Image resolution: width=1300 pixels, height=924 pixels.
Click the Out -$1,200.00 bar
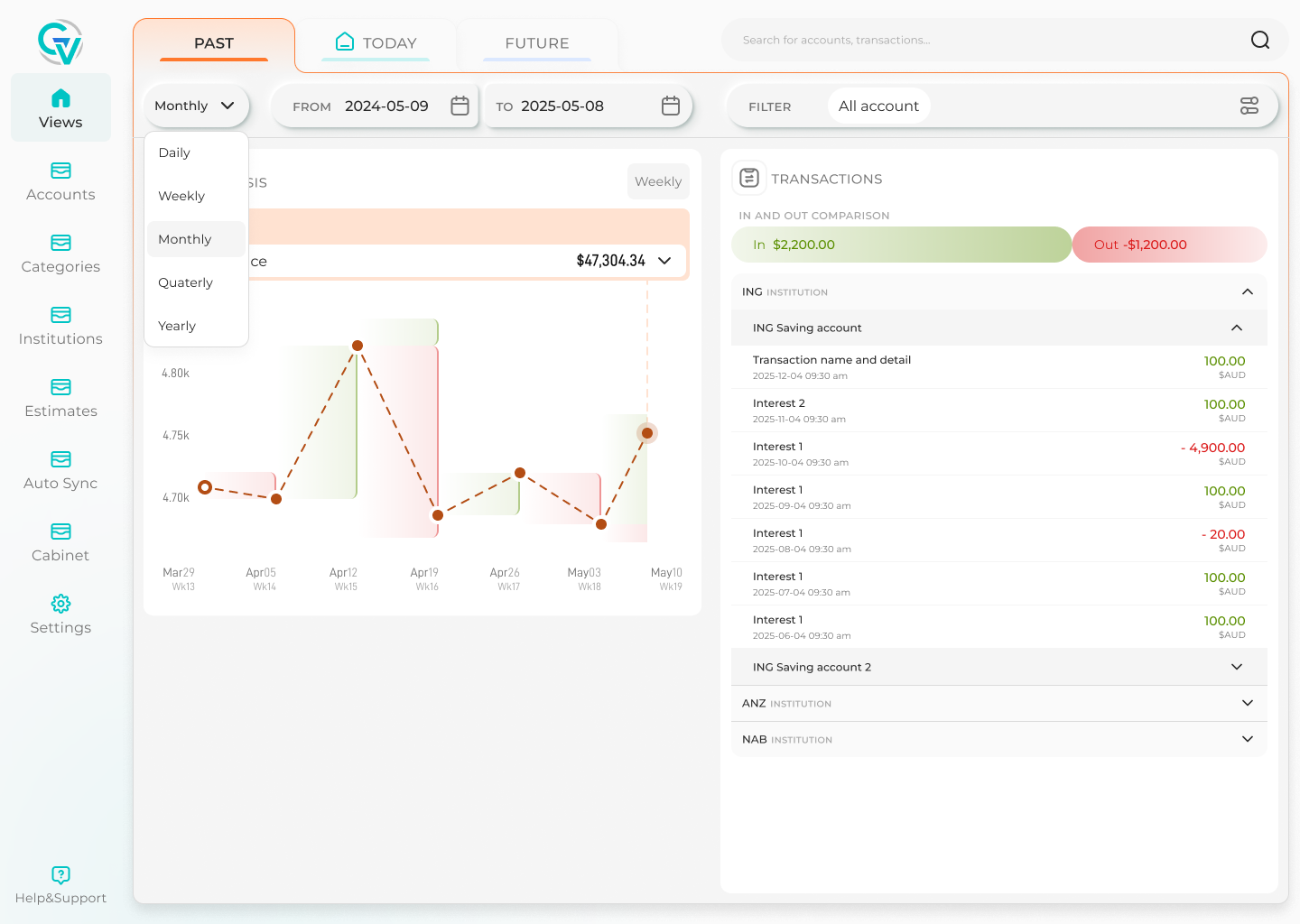click(1170, 245)
